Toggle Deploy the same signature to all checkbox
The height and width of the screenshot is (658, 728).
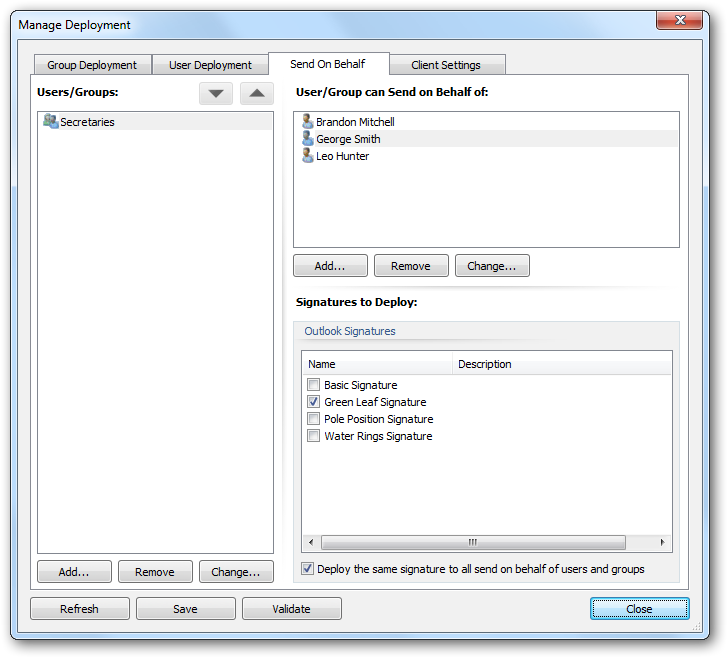[x=307, y=568]
